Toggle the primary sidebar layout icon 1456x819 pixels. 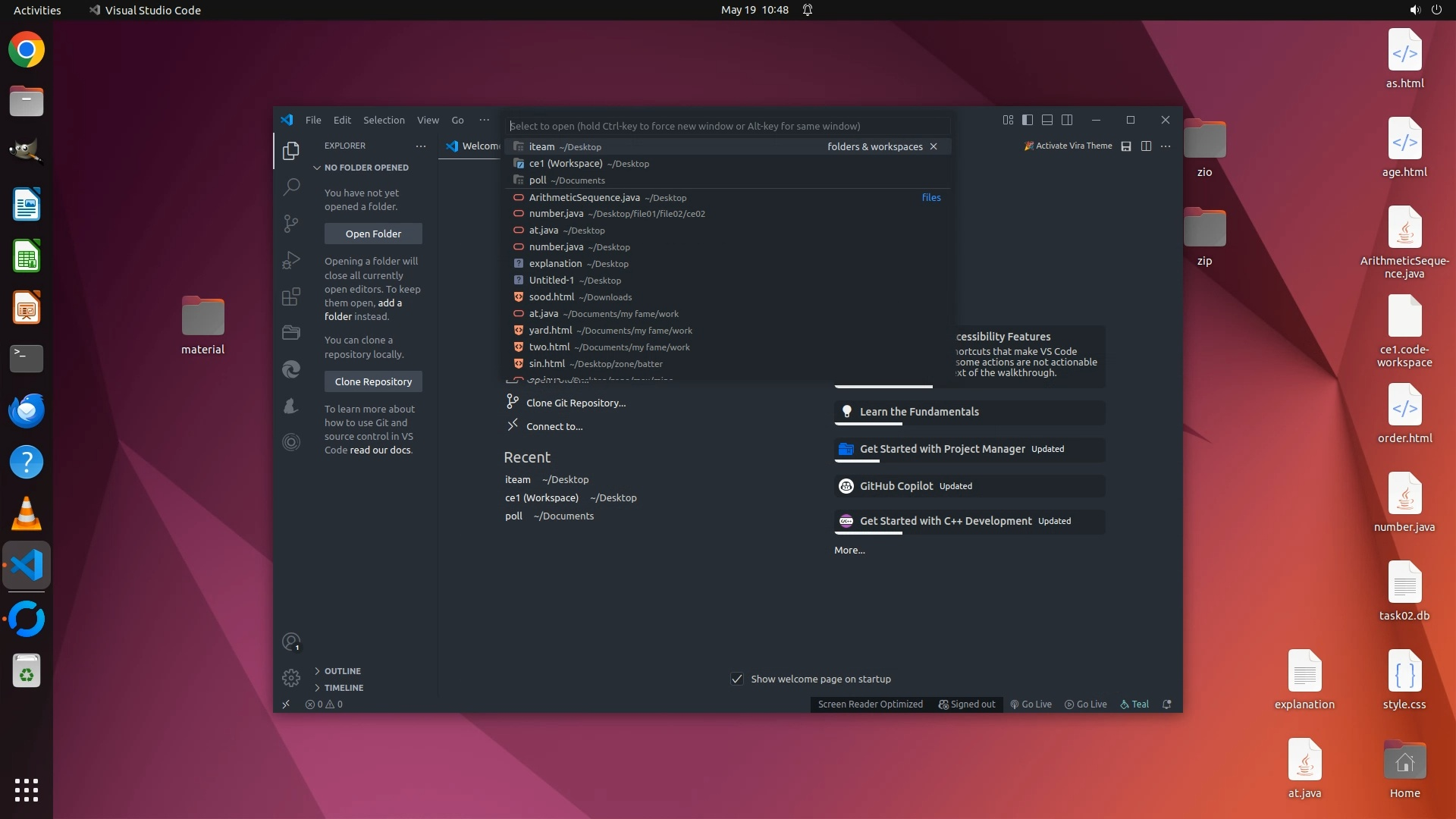tap(1028, 120)
